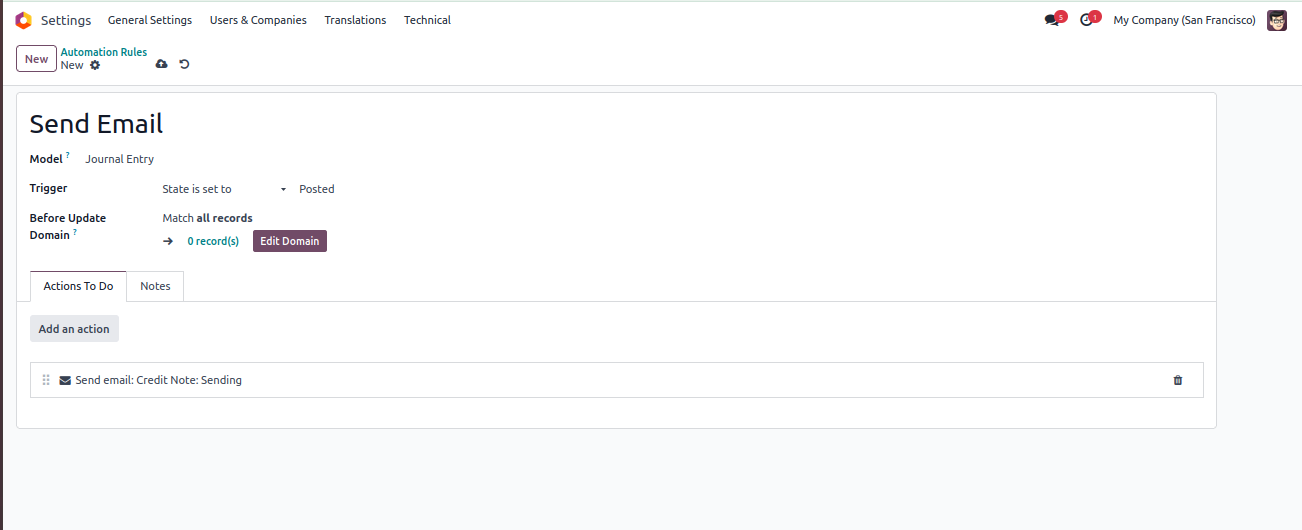Grab the drag handle of Send email action
Image resolution: width=1302 pixels, height=530 pixels.
click(x=46, y=380)
